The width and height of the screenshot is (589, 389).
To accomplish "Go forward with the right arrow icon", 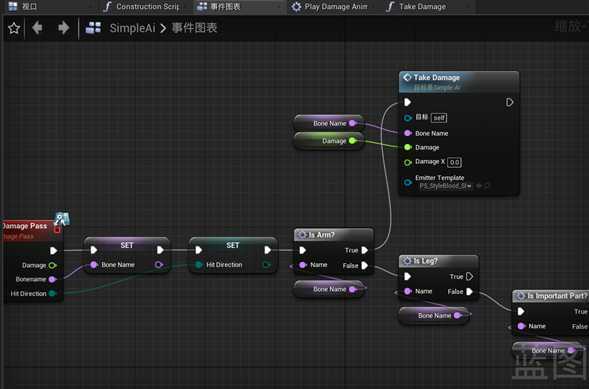I will tap(63, 28).
